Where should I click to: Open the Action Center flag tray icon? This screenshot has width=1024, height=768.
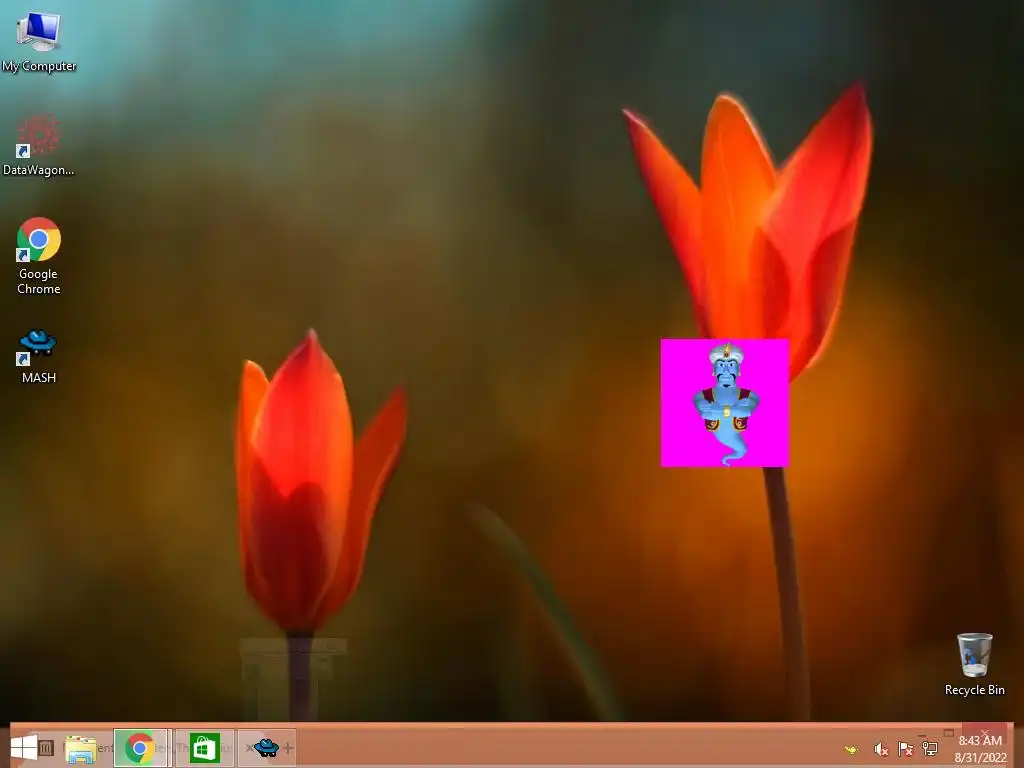(905, 750)
